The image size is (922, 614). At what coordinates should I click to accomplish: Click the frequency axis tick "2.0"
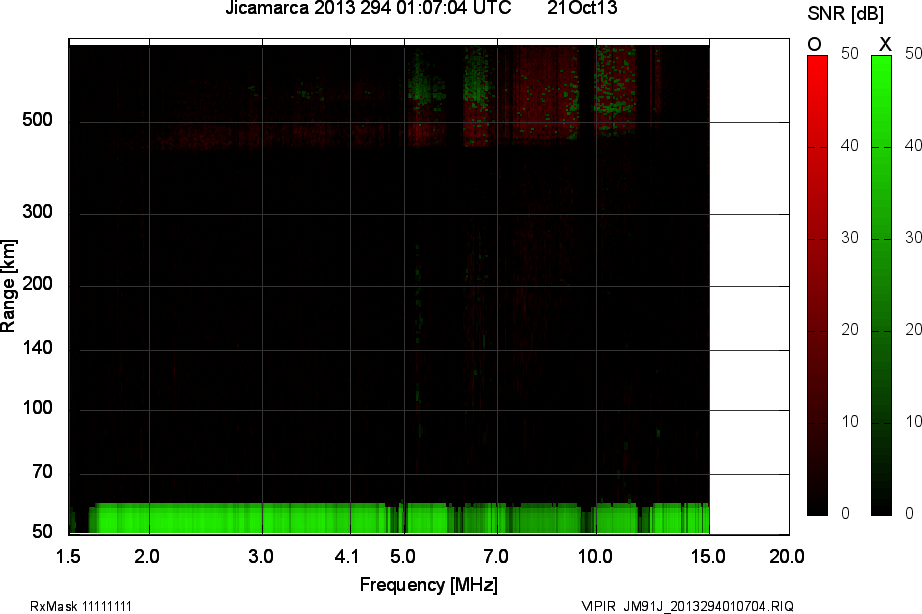[x=146, y=556]
